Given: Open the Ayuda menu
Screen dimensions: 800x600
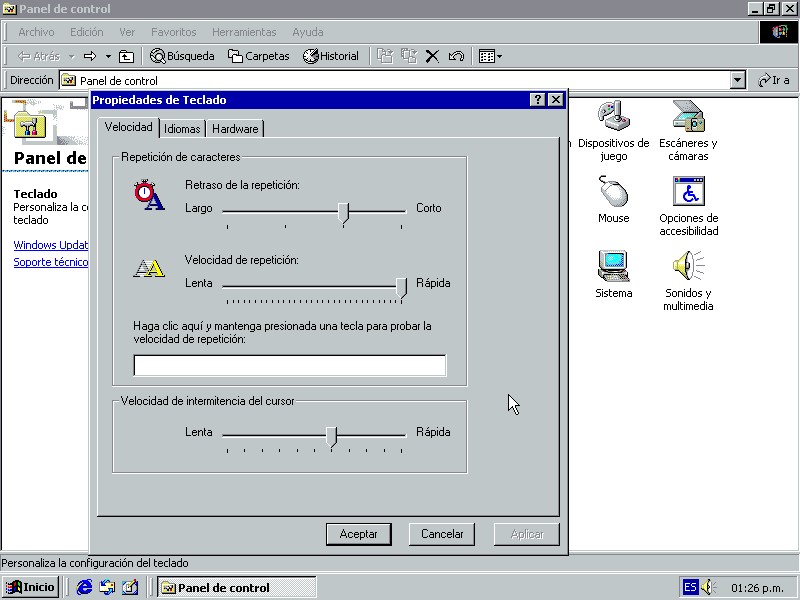Looking at the screenshot, I should [x=308, y=32].
